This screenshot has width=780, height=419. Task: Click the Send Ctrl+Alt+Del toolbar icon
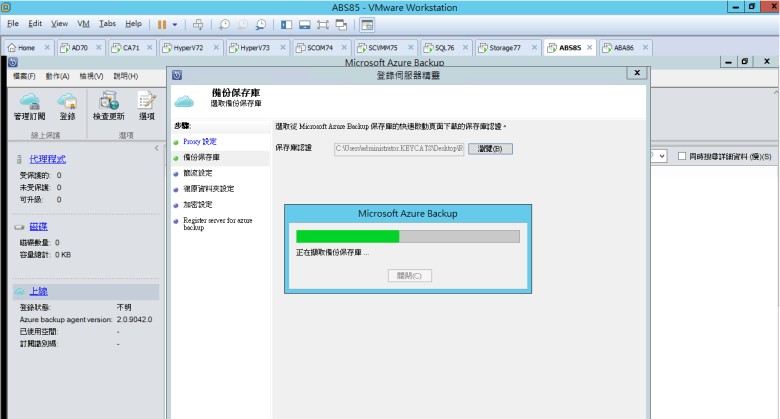[198, 23]
